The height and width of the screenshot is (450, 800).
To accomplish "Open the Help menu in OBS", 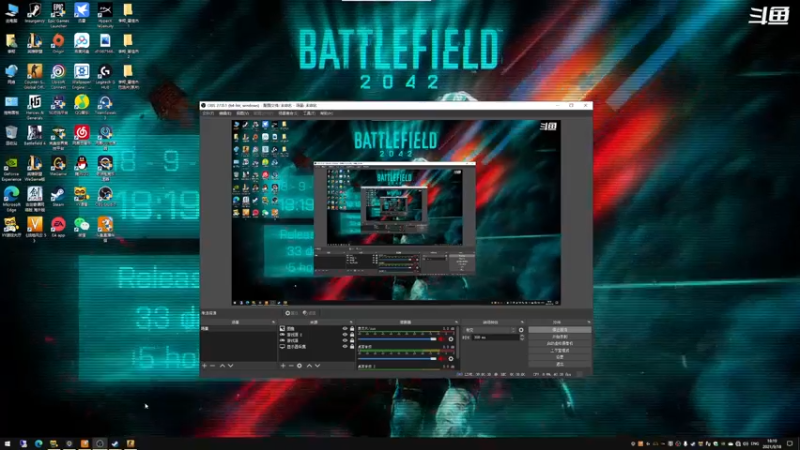I will (326, 113).
